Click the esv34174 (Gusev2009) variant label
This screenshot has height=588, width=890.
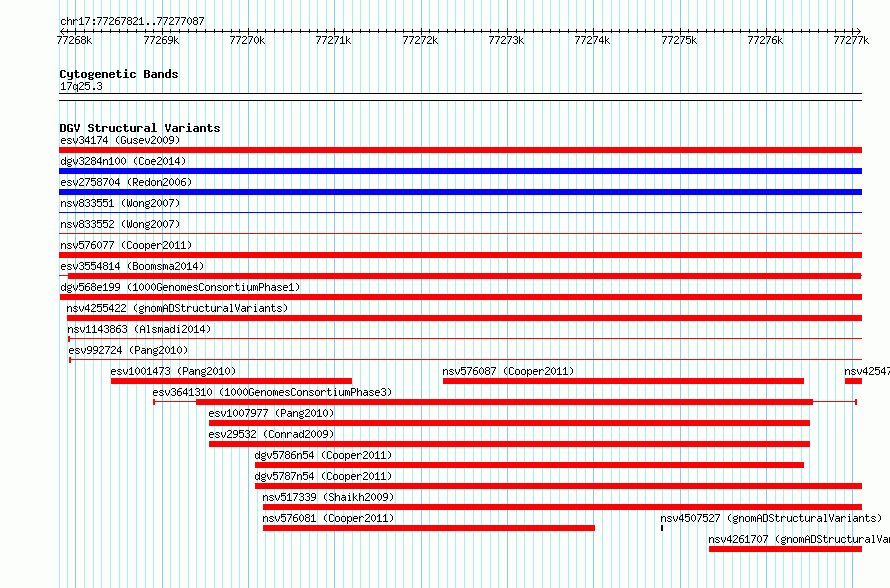point(120,140)
